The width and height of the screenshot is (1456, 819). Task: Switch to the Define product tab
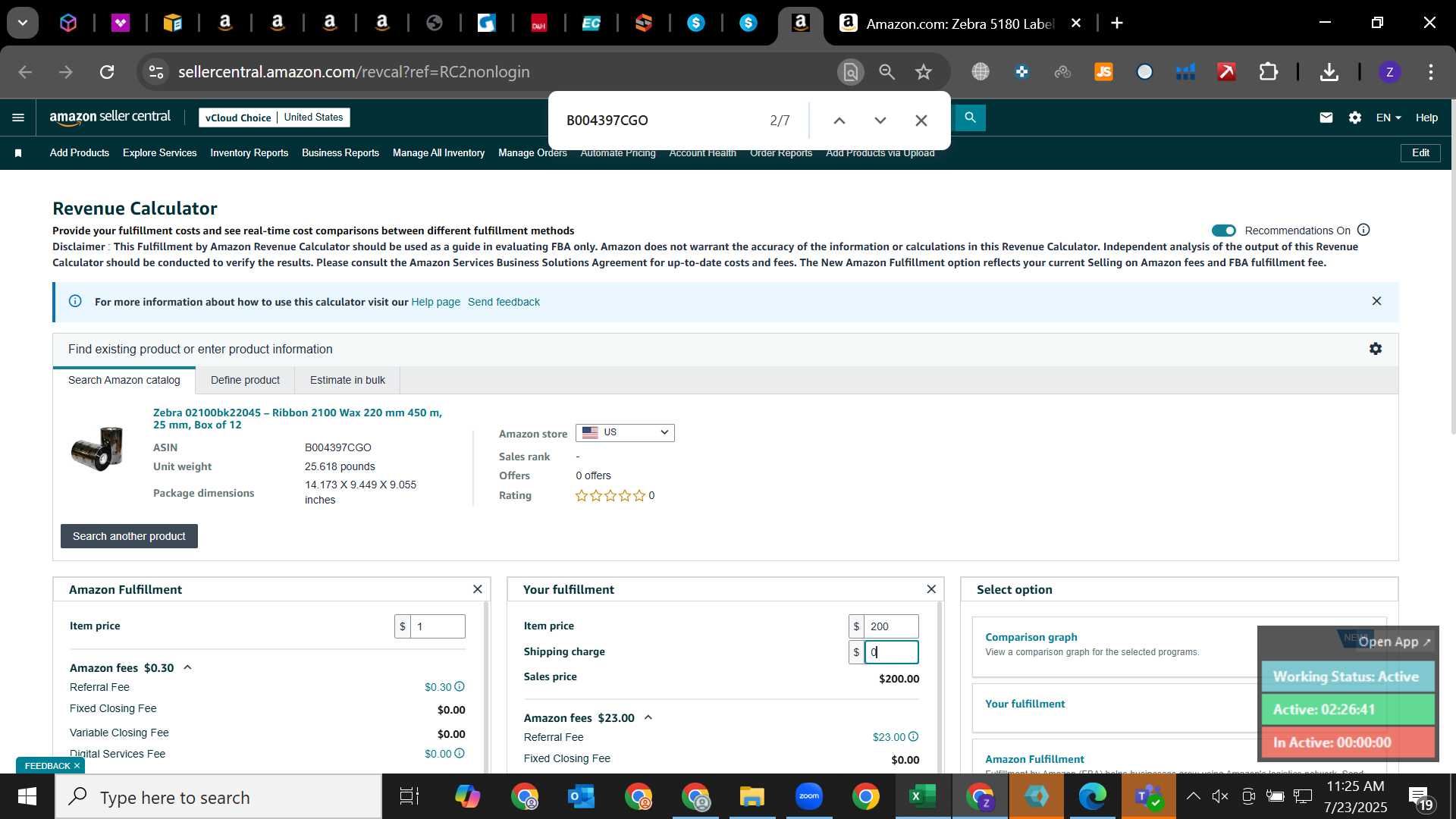tap(245, 380)
